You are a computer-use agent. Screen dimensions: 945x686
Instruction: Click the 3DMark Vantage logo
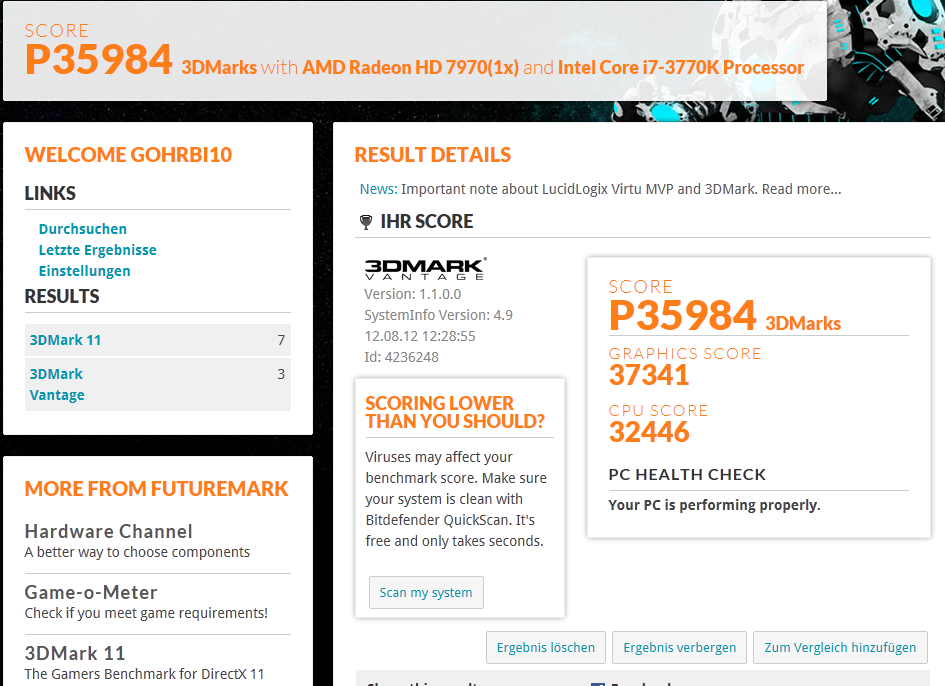(x=425, y=269)
